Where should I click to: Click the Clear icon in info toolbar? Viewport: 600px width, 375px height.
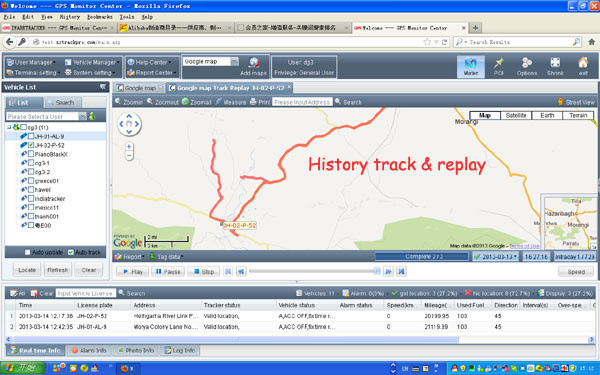42,293
